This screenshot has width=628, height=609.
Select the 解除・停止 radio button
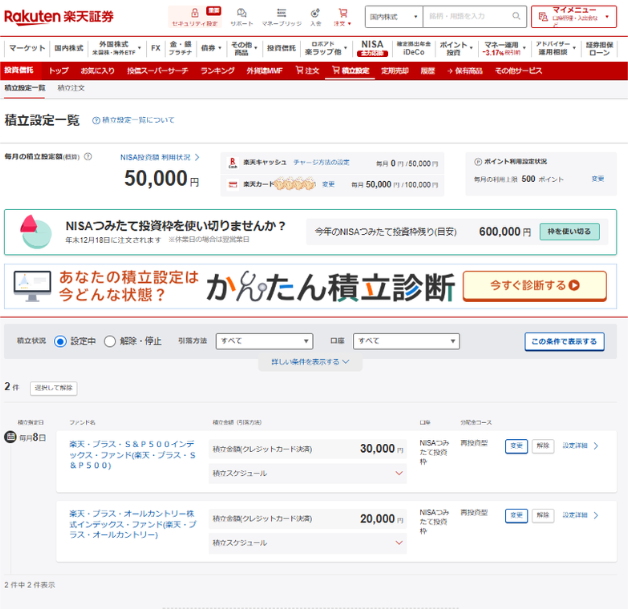pos(110,342)
